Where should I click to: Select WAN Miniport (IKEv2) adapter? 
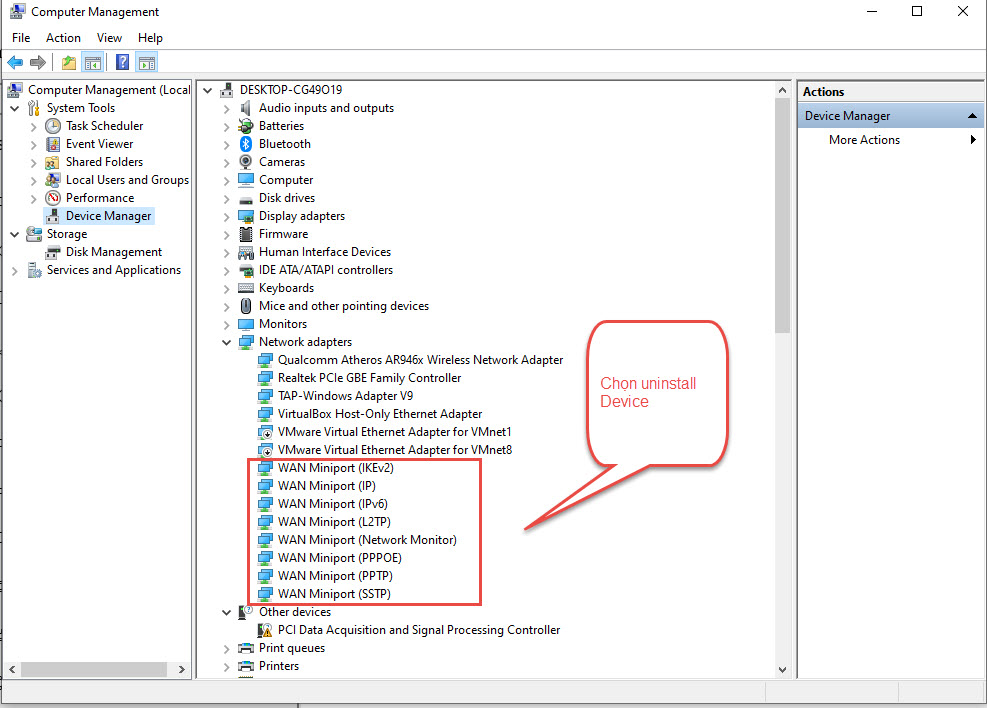pos(336,468)
